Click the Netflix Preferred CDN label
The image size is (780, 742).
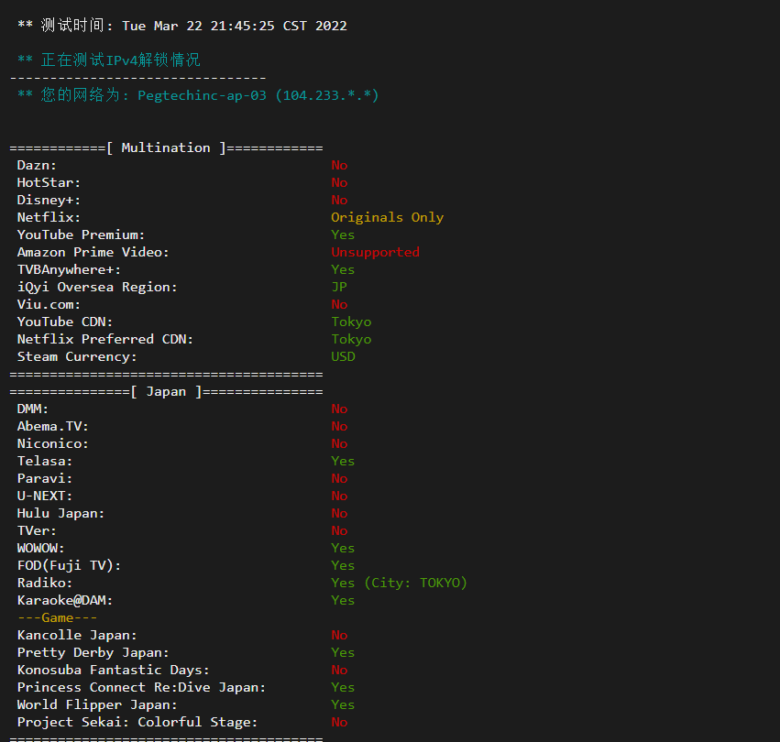point(105,339)
